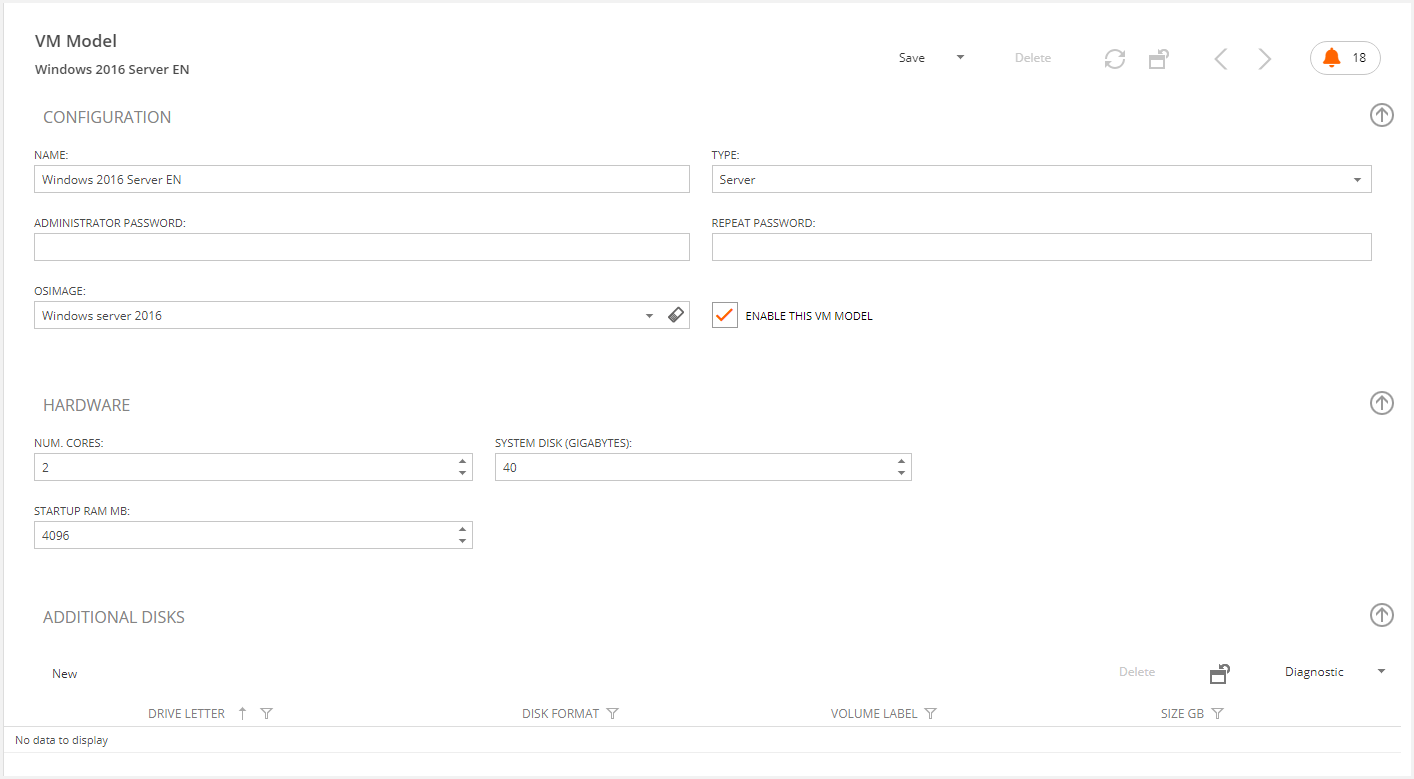Click the refresh icon in top toolbar
1414x779 pixels.
[1115, 59]
